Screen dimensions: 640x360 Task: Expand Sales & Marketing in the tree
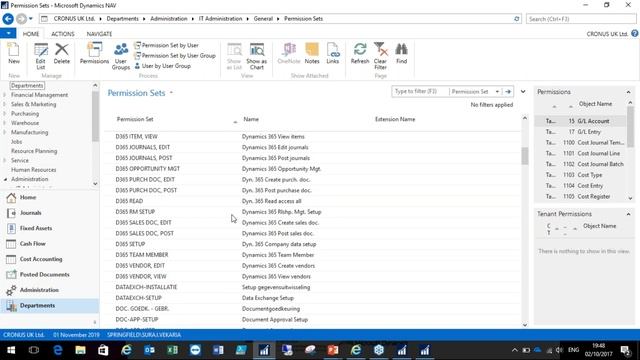(4, 104)
